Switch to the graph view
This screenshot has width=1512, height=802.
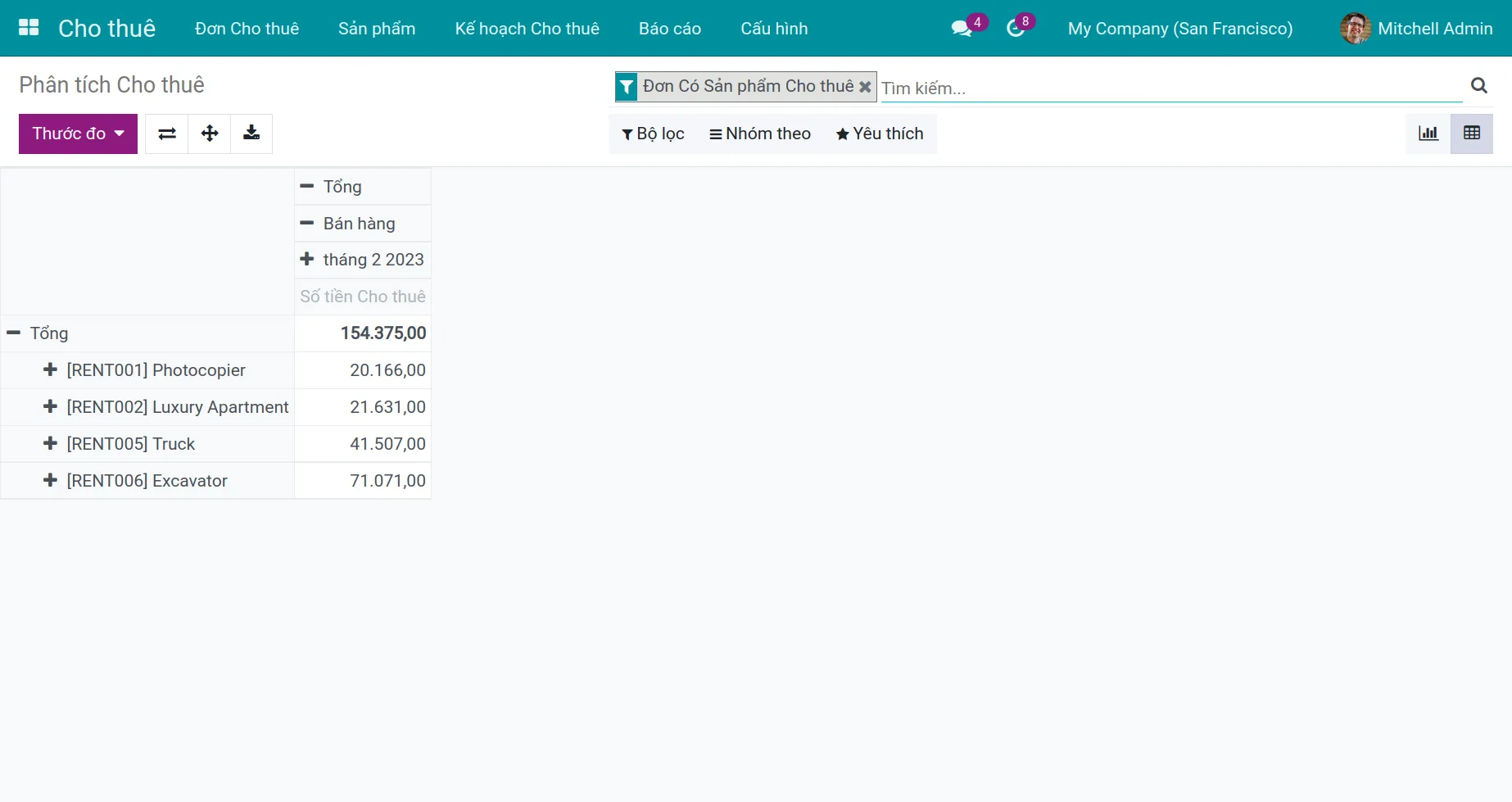[x=1428, y=134]
